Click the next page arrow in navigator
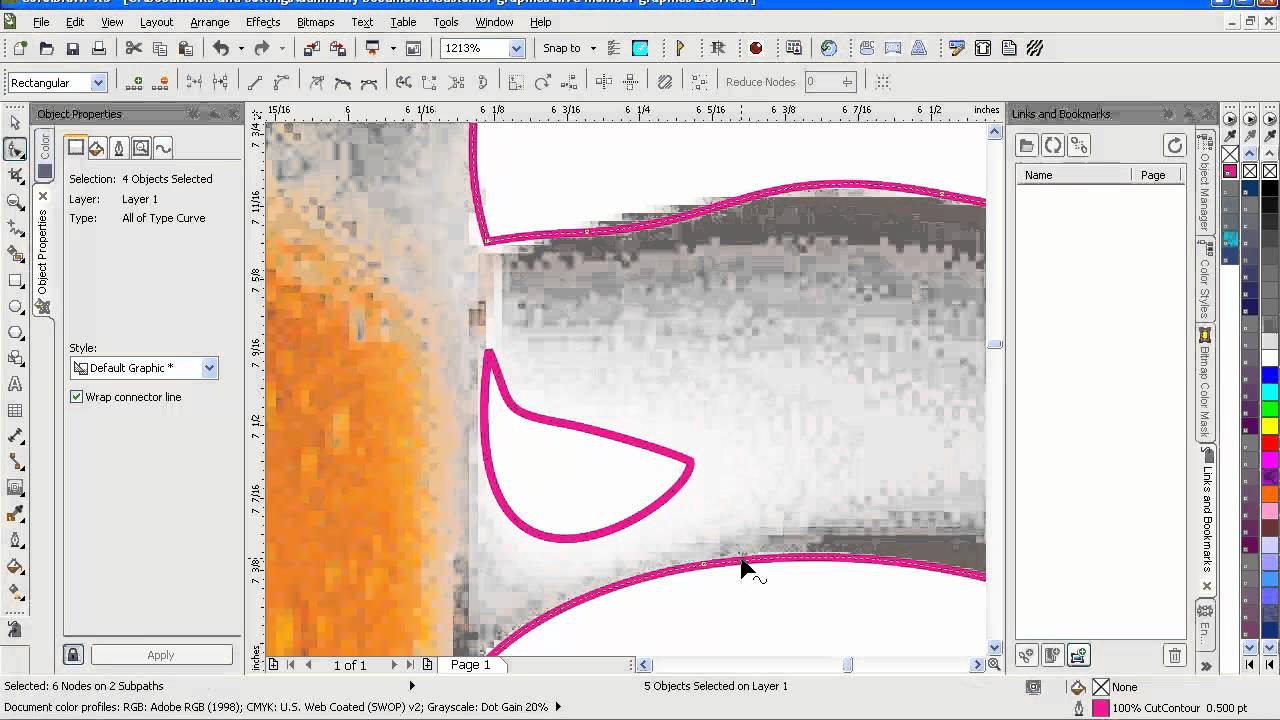This screenshot has height=720, width=1280. (x=394, y=665)
